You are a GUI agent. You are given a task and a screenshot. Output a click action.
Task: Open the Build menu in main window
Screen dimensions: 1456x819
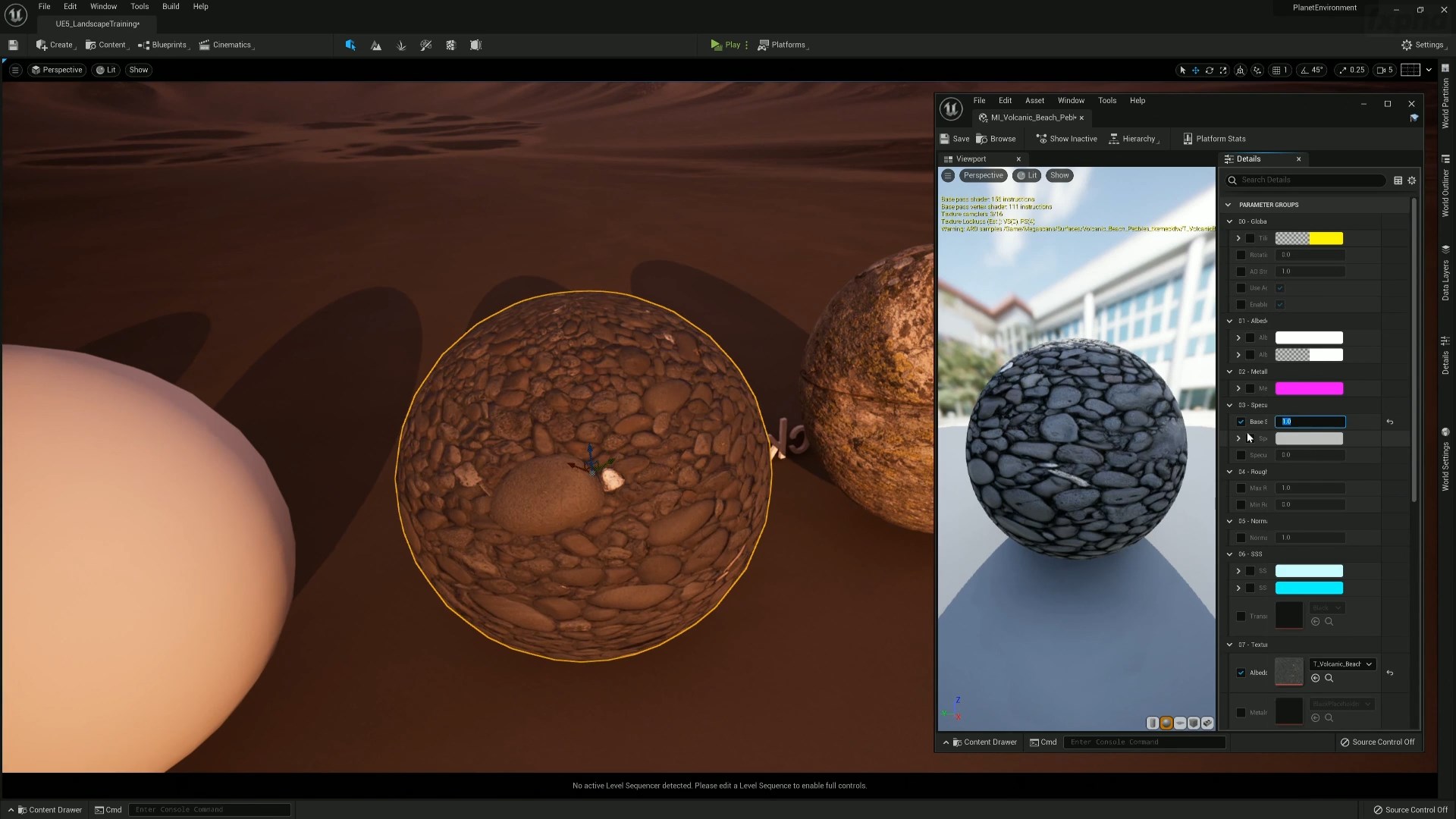[x=171, y=6]
